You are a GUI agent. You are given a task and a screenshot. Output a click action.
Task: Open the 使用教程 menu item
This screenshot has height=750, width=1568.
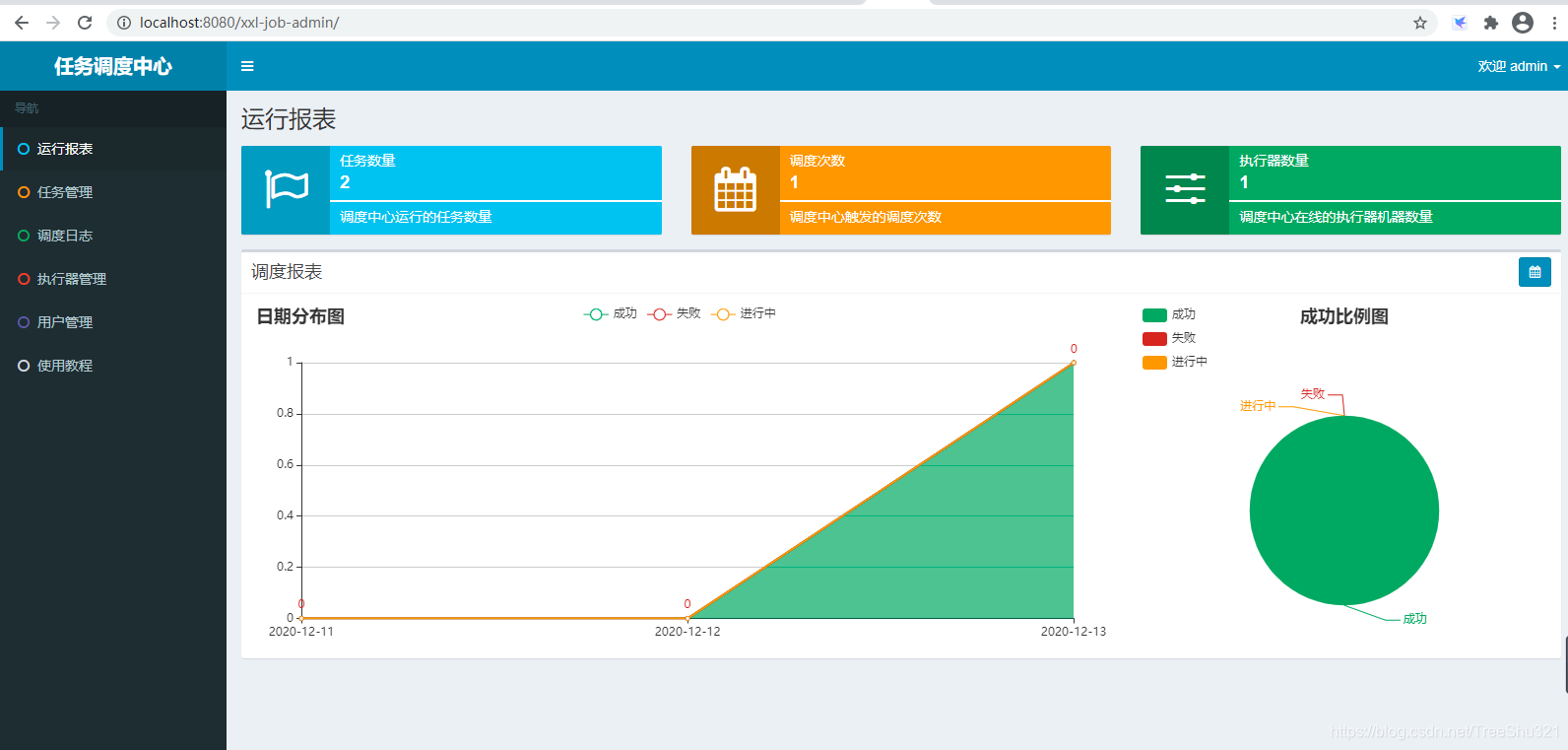pos(113,366)
